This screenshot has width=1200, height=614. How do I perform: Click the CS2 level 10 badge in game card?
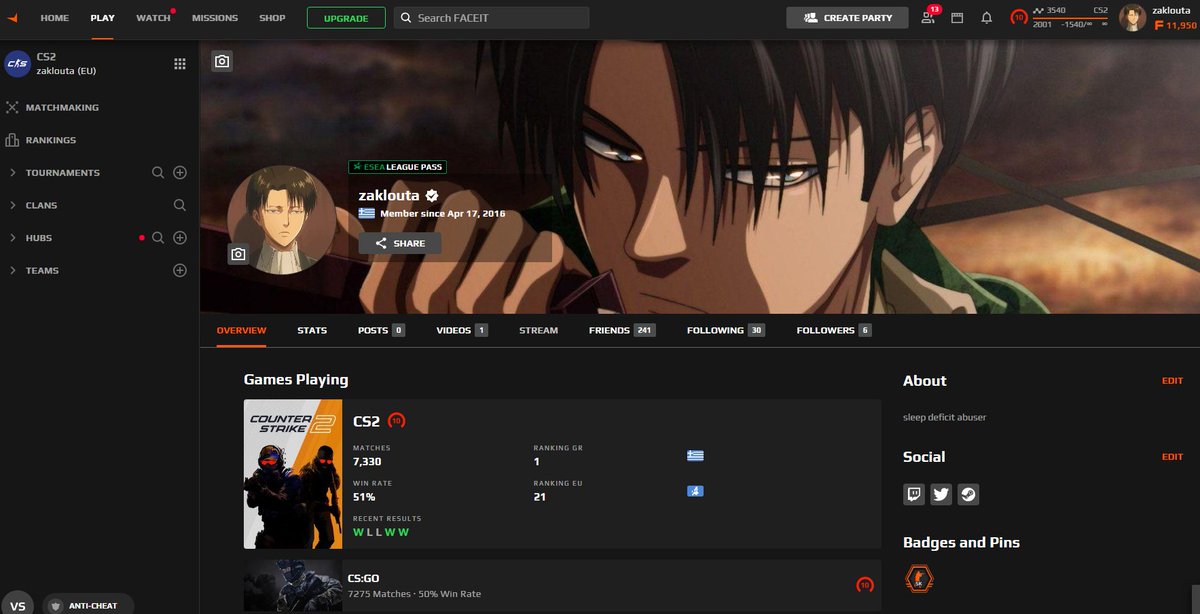point(397,421)
